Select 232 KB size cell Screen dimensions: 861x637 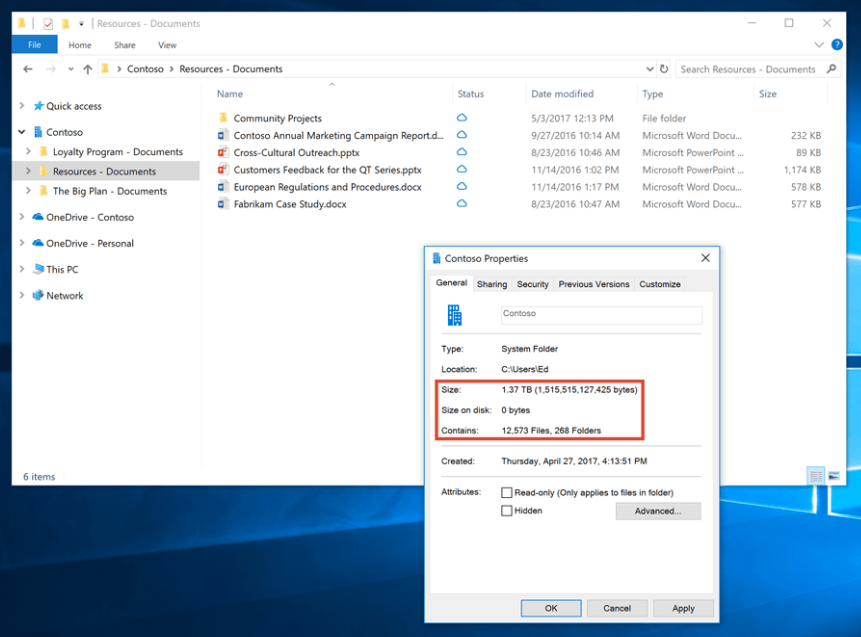click(806, 136)
